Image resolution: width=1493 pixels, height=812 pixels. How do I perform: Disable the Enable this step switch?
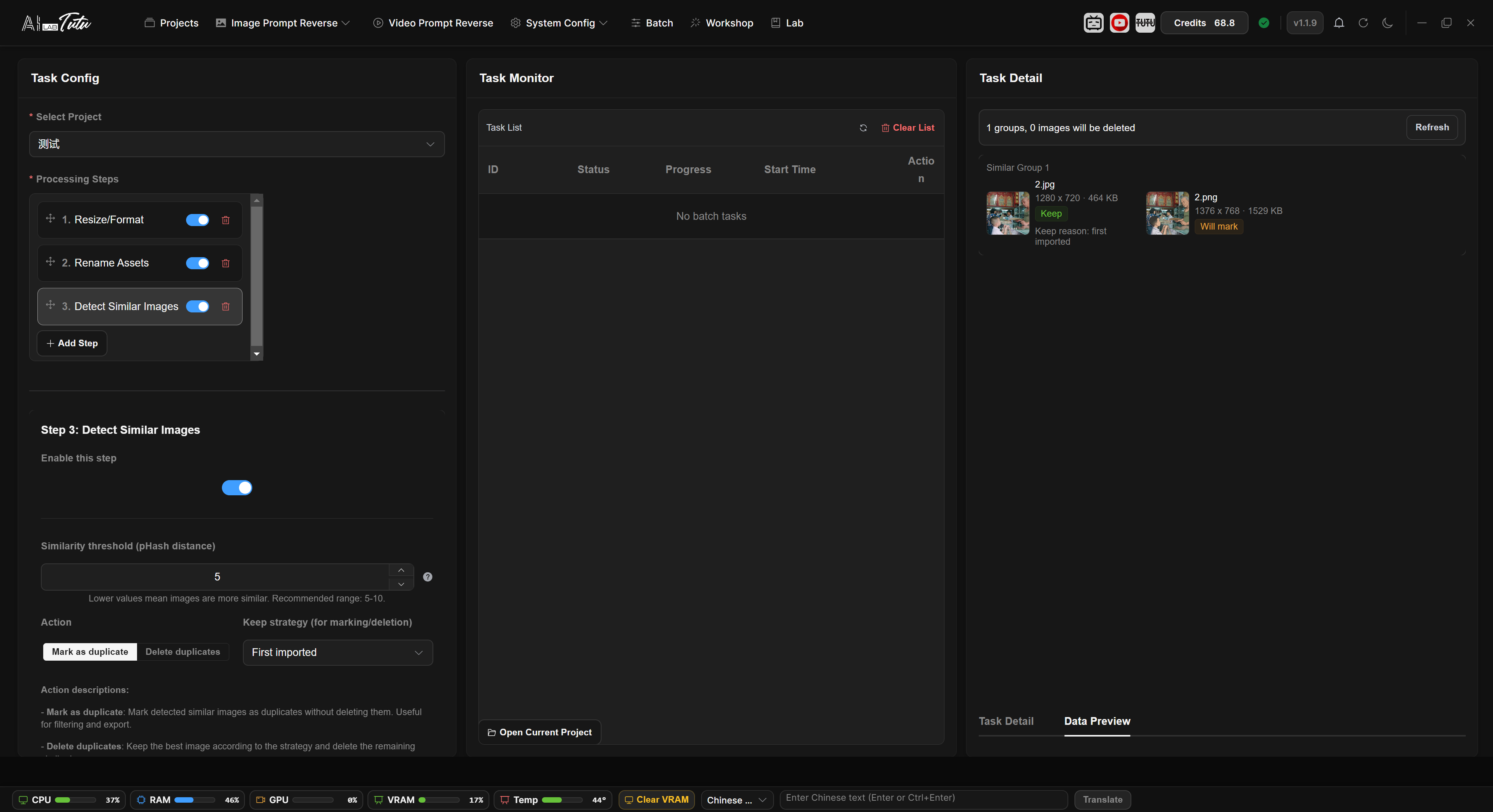237,488
